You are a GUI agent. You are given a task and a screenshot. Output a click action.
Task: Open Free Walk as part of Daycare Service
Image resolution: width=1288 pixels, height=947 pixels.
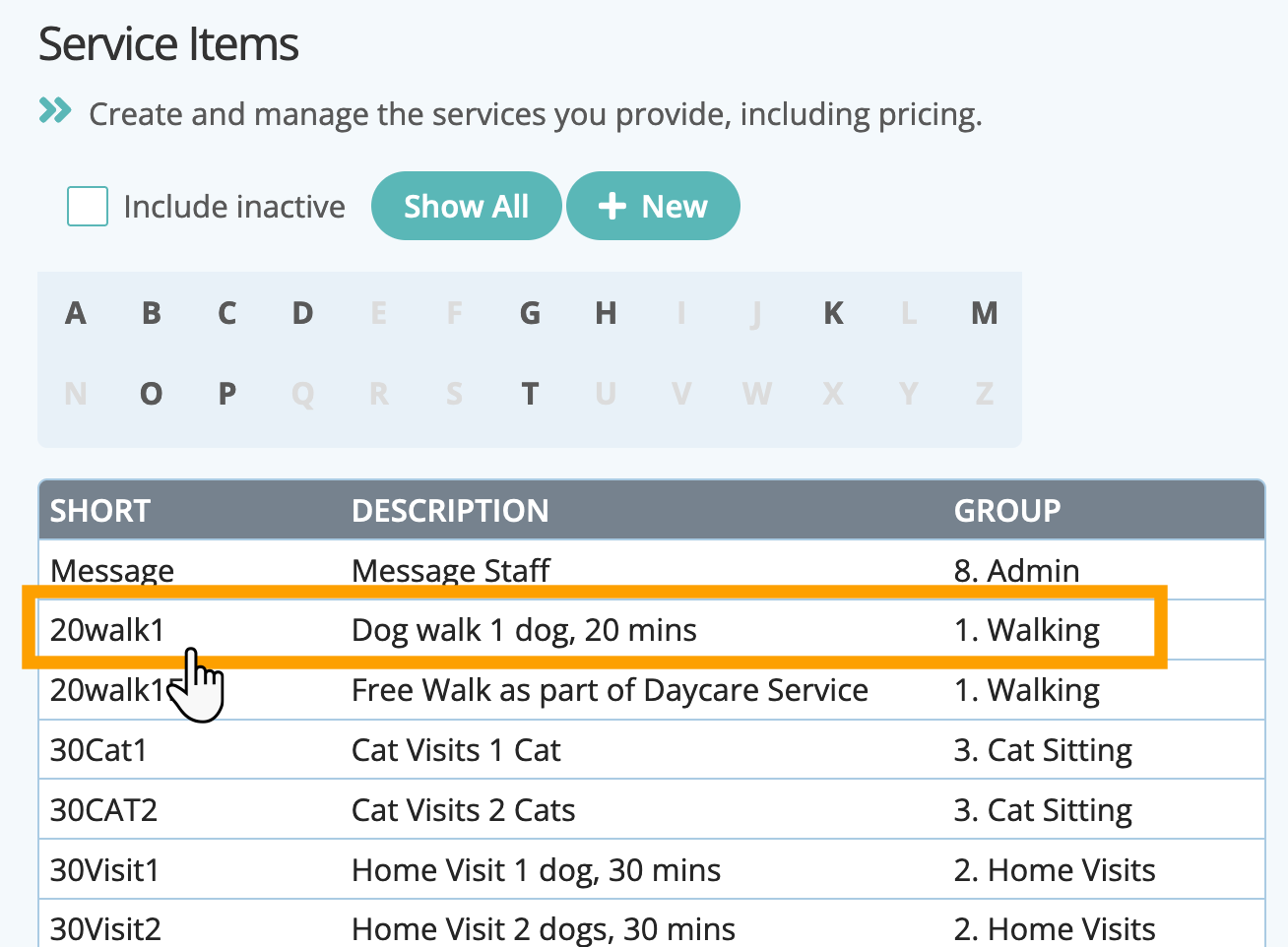coord(610,690)
